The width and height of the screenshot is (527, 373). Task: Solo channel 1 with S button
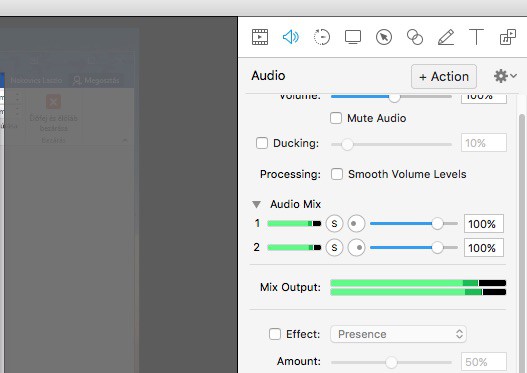[x=334, y=223]
